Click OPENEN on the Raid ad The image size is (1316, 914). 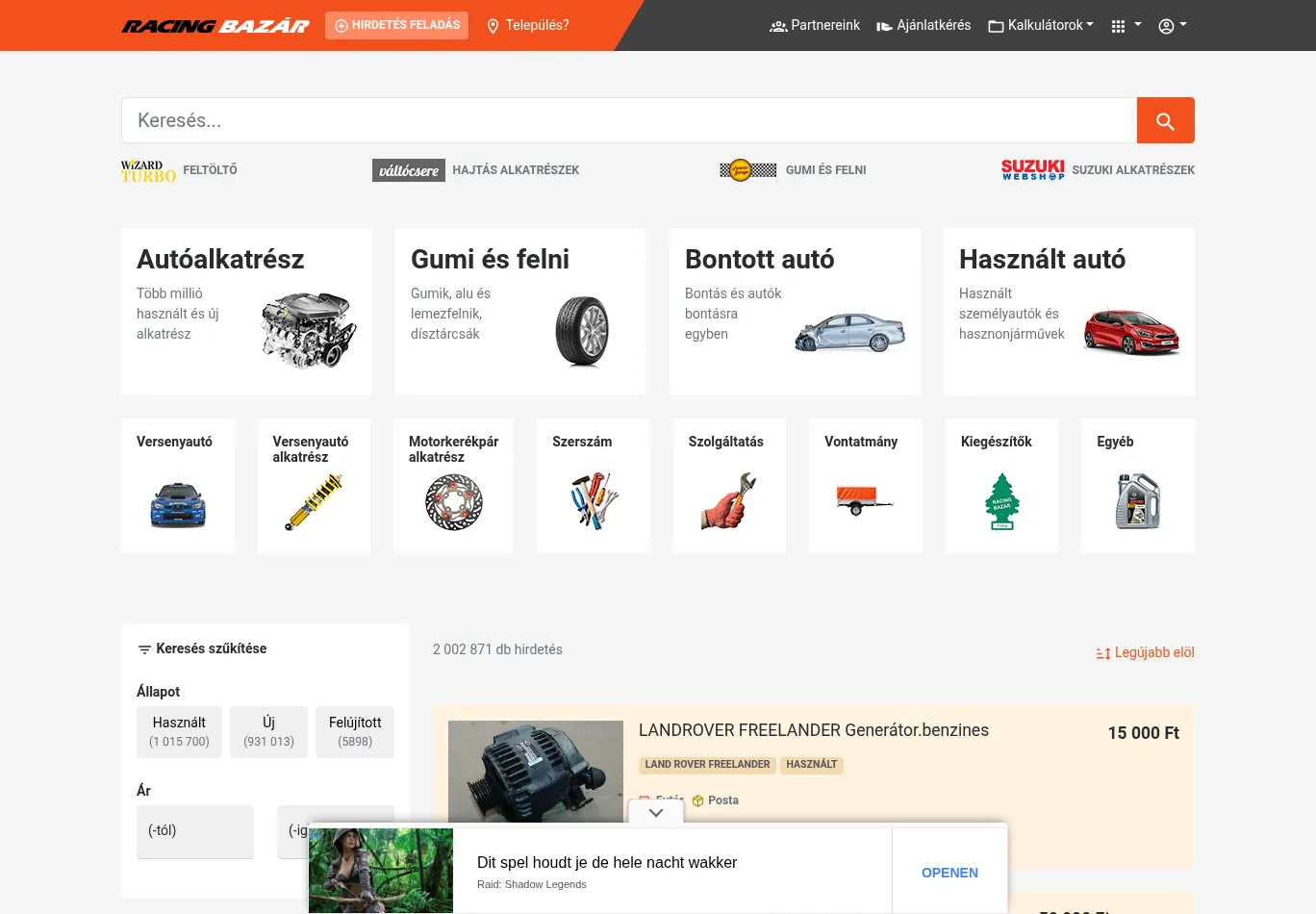coord(949,873)
